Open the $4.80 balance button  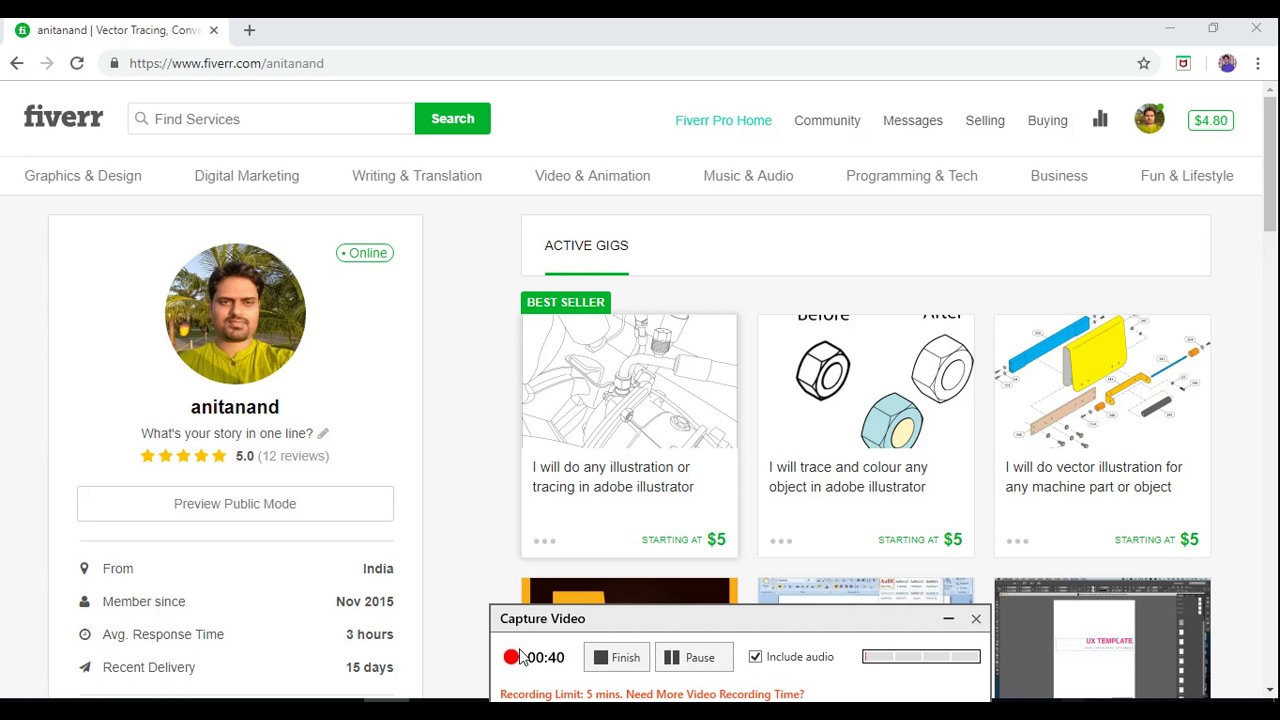pos(1210,120)
